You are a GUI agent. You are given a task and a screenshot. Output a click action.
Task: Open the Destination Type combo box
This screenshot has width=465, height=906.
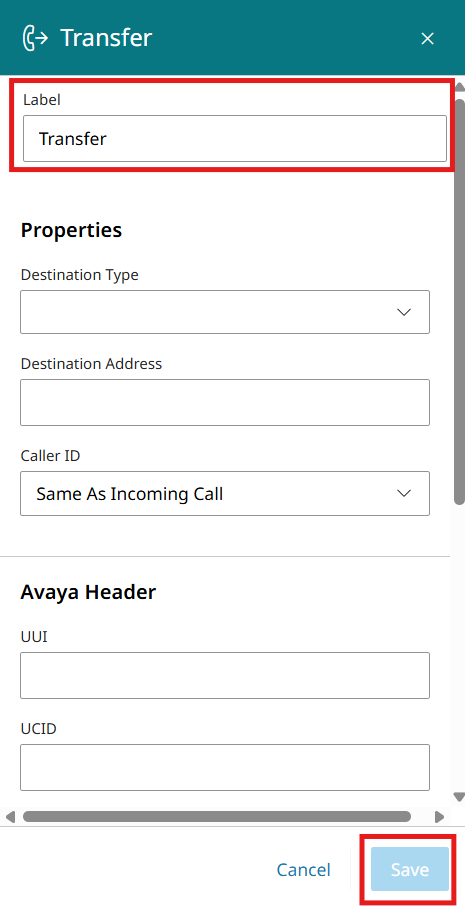click(x=225, y=312)
